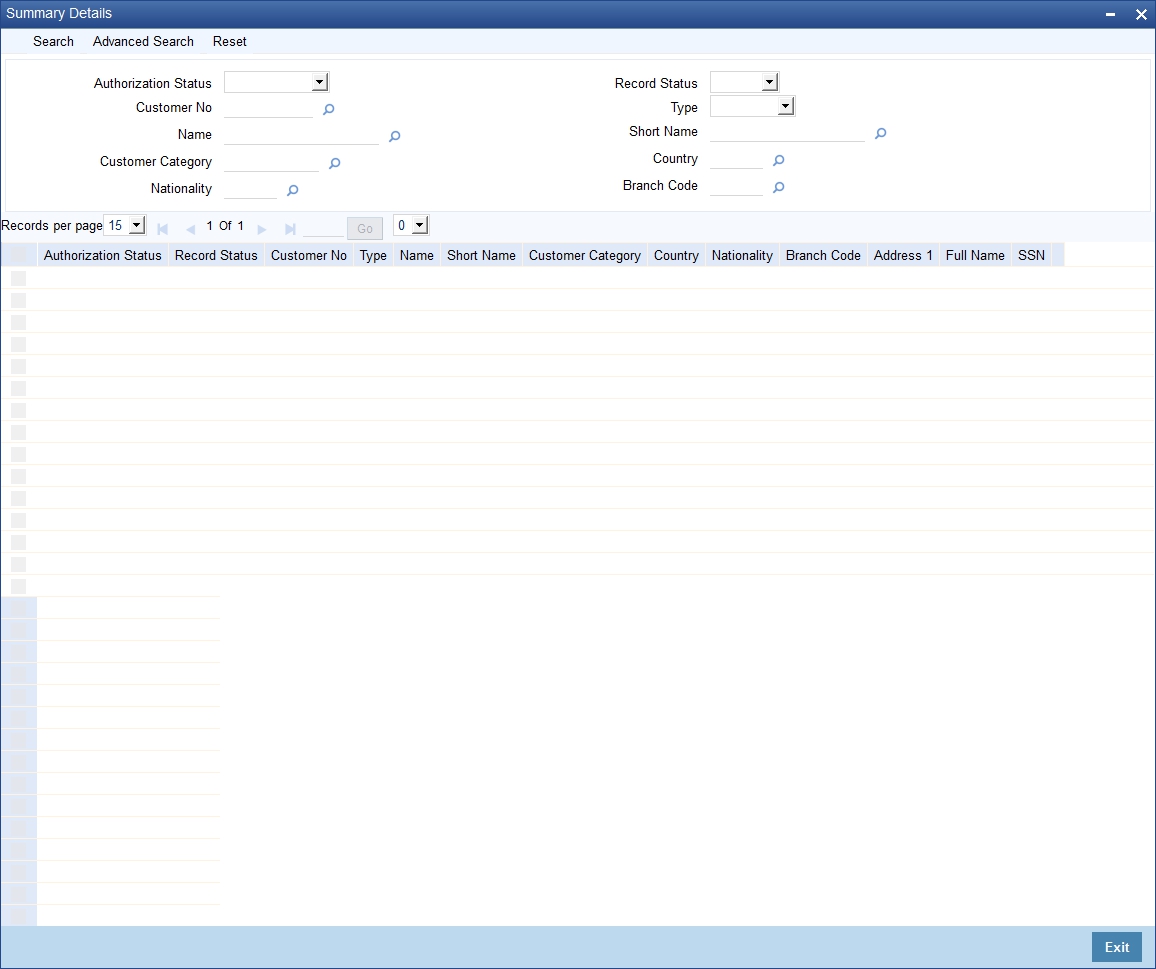Tick the select-all header checkbox
The width and height of the screenshot is (1156, 969).
[18, 255]
